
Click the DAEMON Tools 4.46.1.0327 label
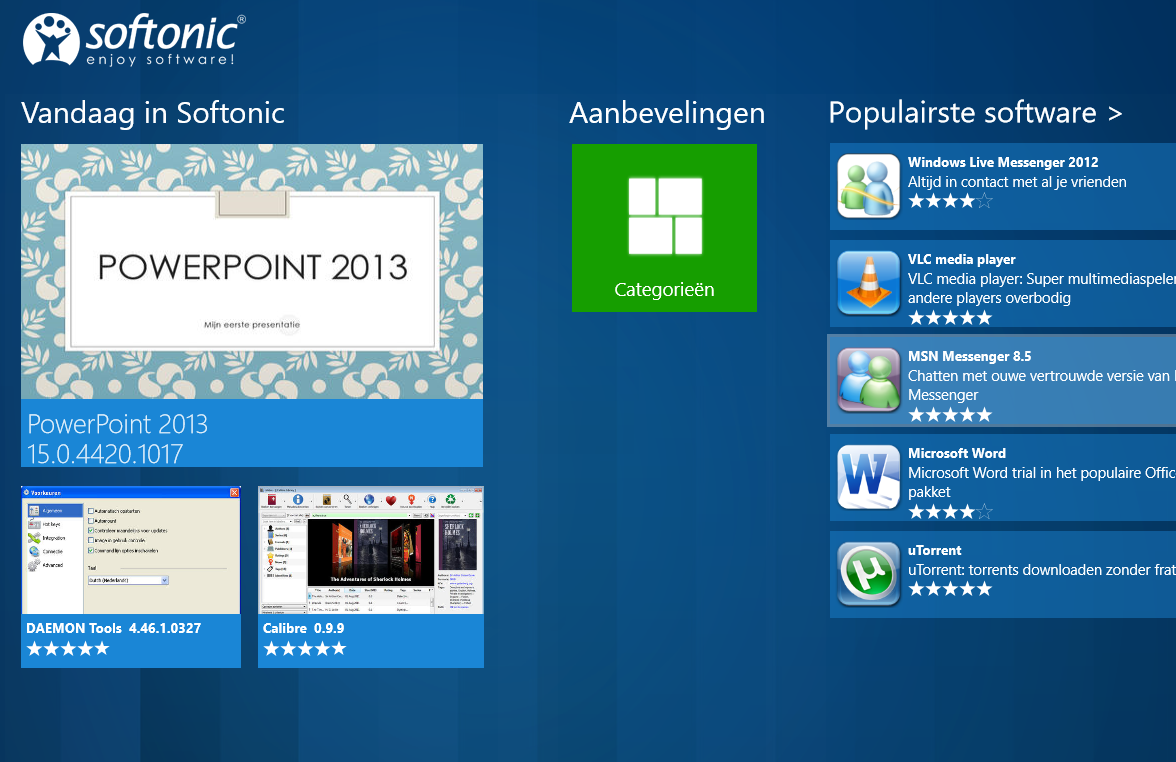[113, 629]
